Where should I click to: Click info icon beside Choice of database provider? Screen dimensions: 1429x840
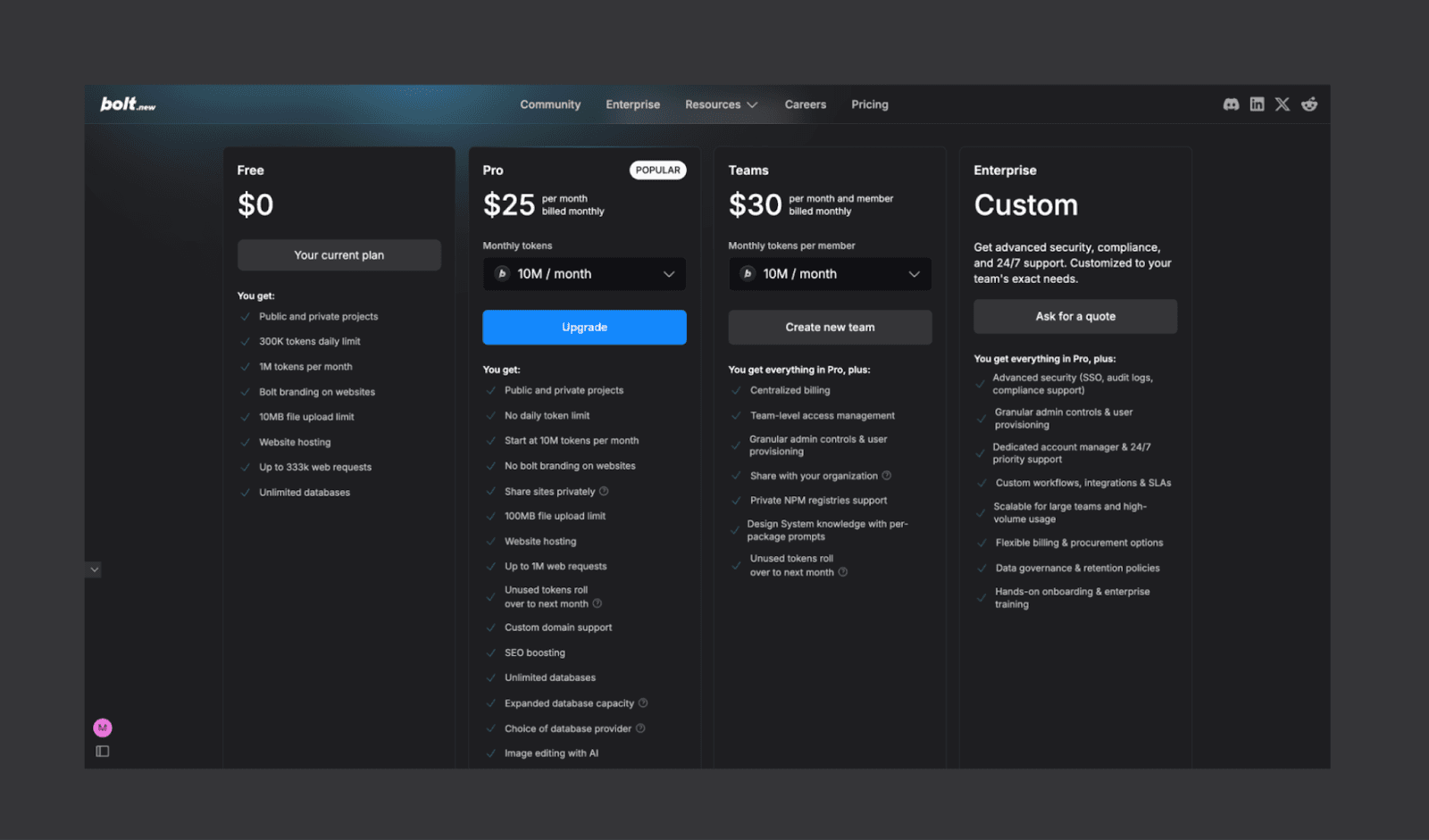click(x=640, y=728)
